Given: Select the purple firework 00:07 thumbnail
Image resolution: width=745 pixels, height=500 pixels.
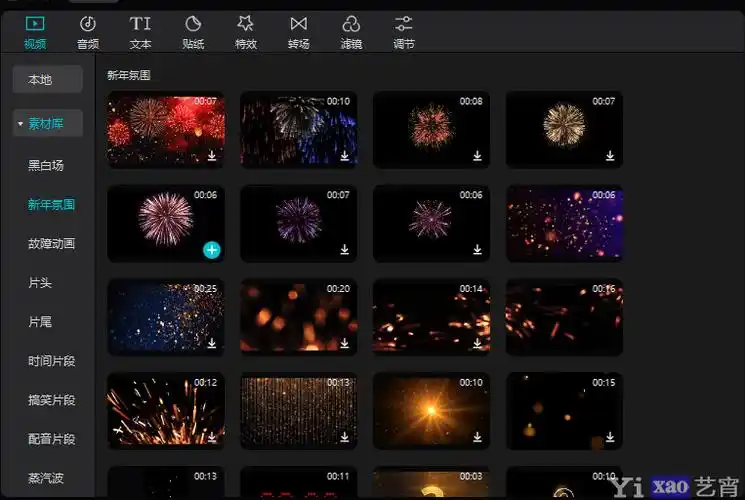Looking at the screenshot, I should (x=299, y=223).
